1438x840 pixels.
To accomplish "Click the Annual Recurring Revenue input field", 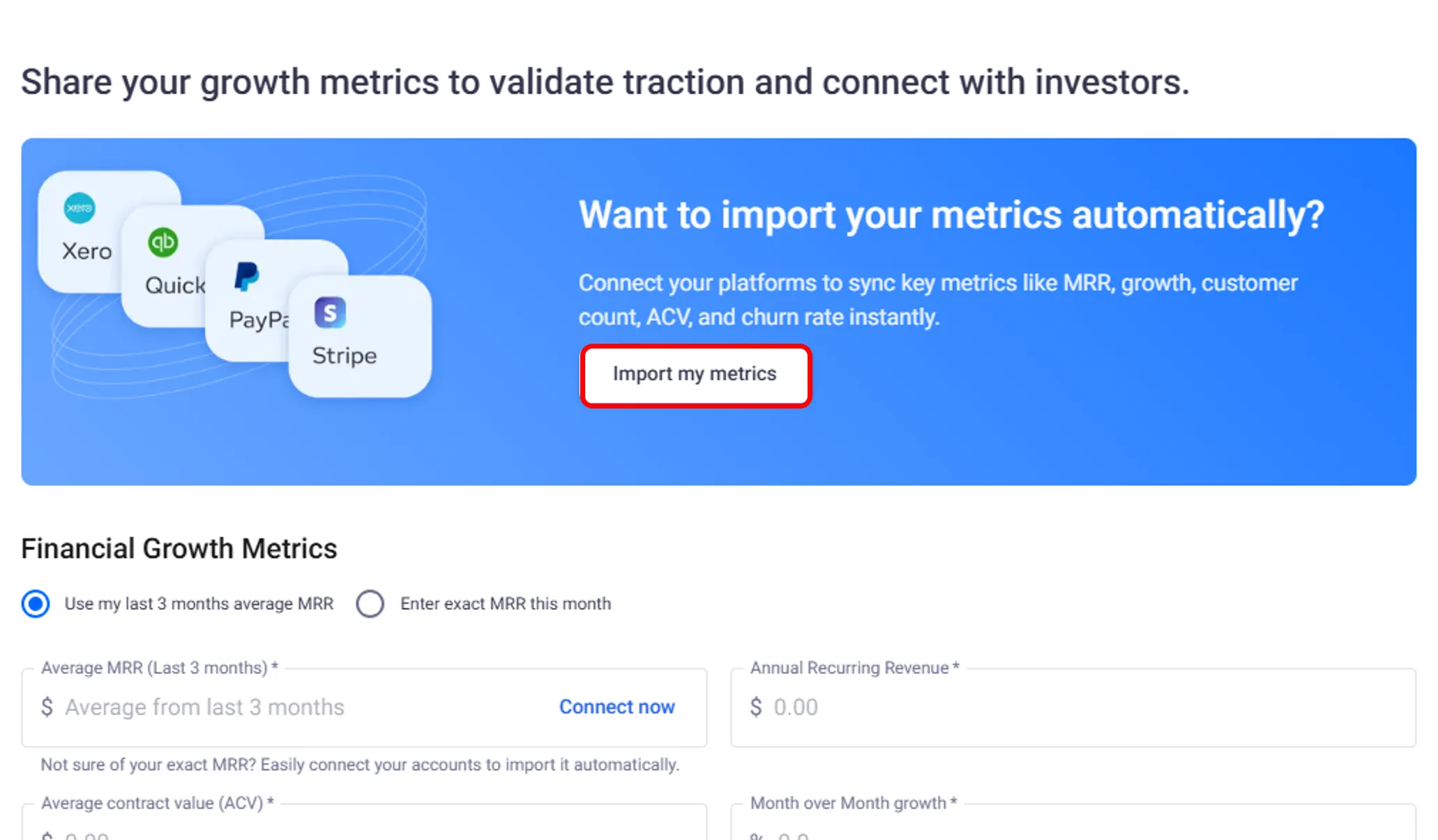I will pyautogui.click(x=1074, y=707).
